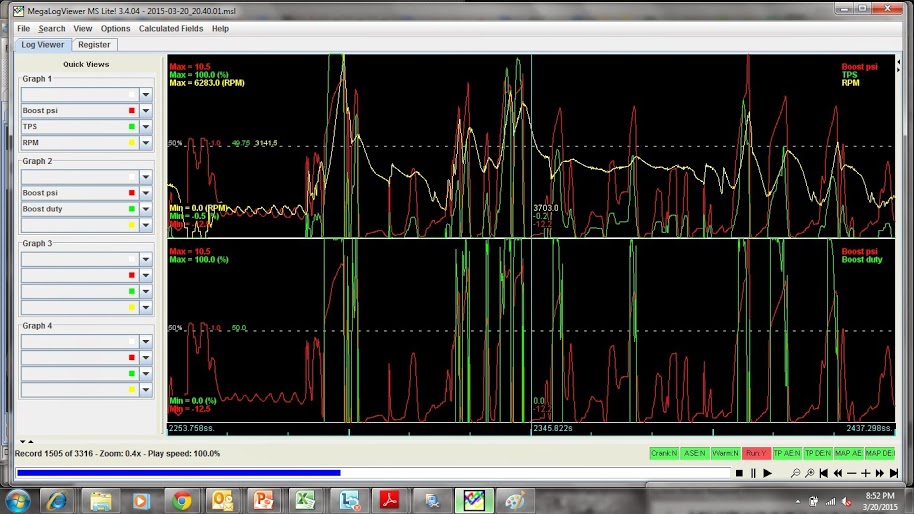Open the Calculated Fields menu
This screenshot has width=914, height=514.
click(x=170, y=29)
